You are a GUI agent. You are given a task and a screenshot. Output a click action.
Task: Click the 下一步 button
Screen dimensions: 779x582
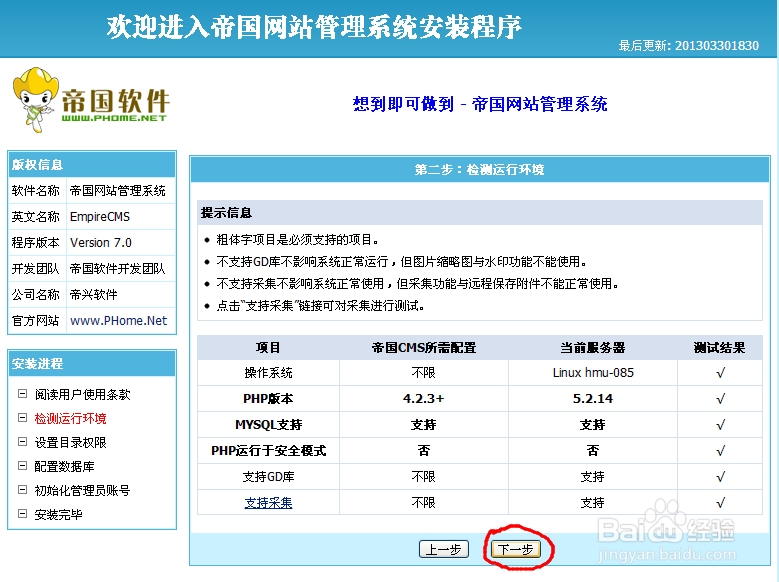click(516, 549)
